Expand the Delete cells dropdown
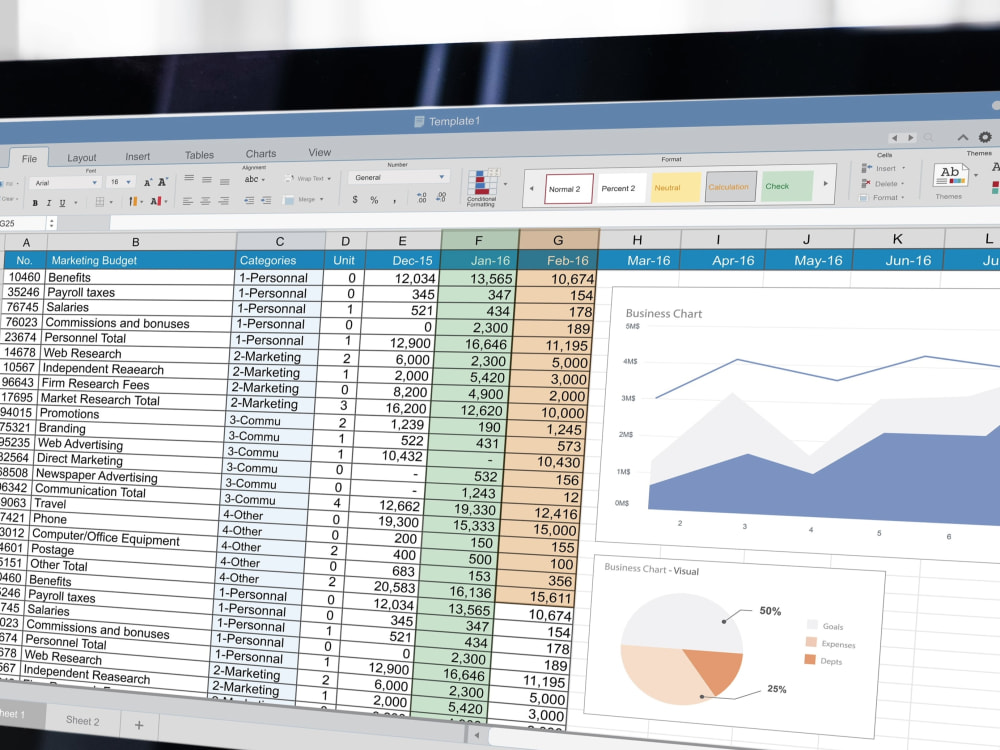Screen dimensions: 1000x750 [903, 183]
